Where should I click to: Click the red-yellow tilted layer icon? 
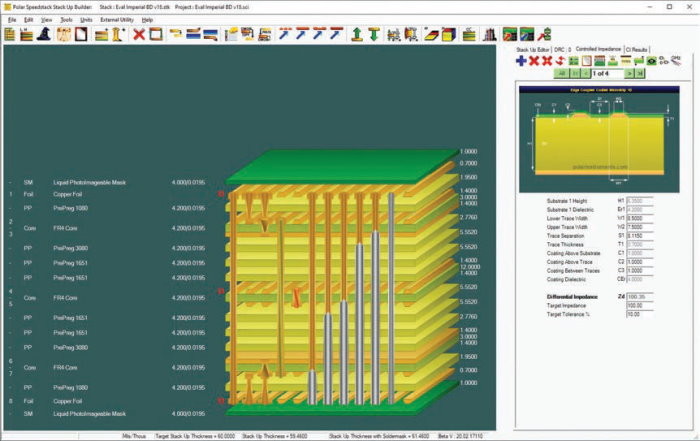tap(431, 34)
